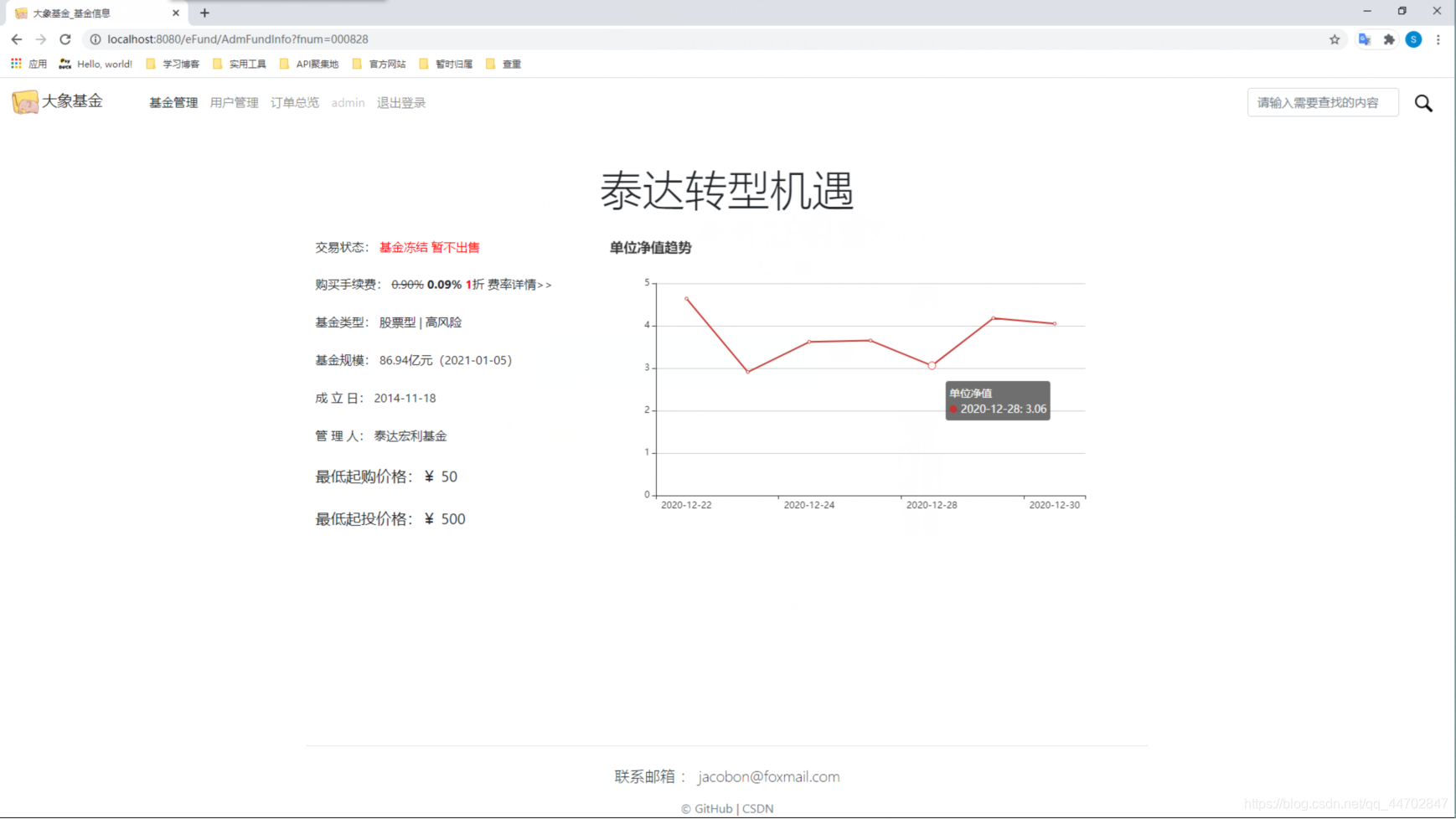Open the 官方网站 bookmark folder
Screen dimensions: 1456x819
pos(379,64)
